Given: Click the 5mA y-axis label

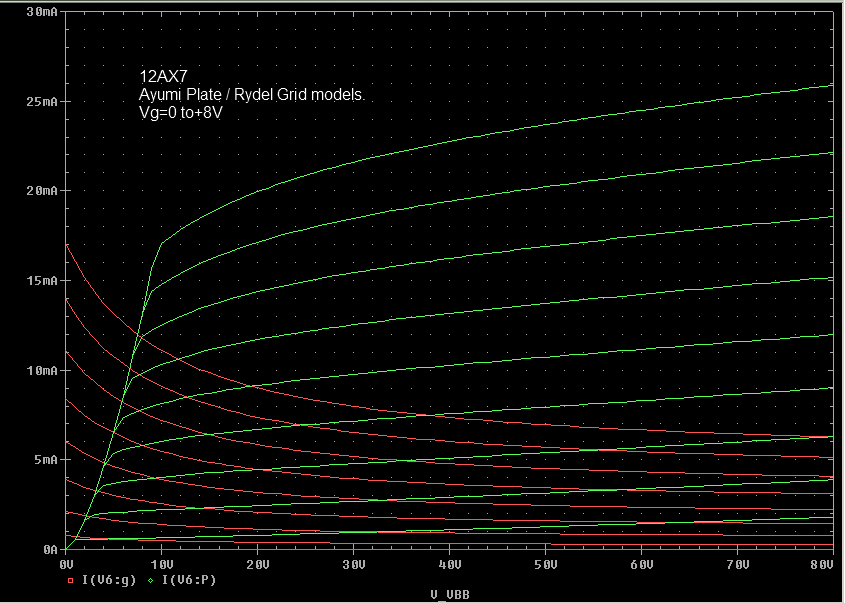Looking at the screenshot, I should pyautogui.click(x=46, y=460).
